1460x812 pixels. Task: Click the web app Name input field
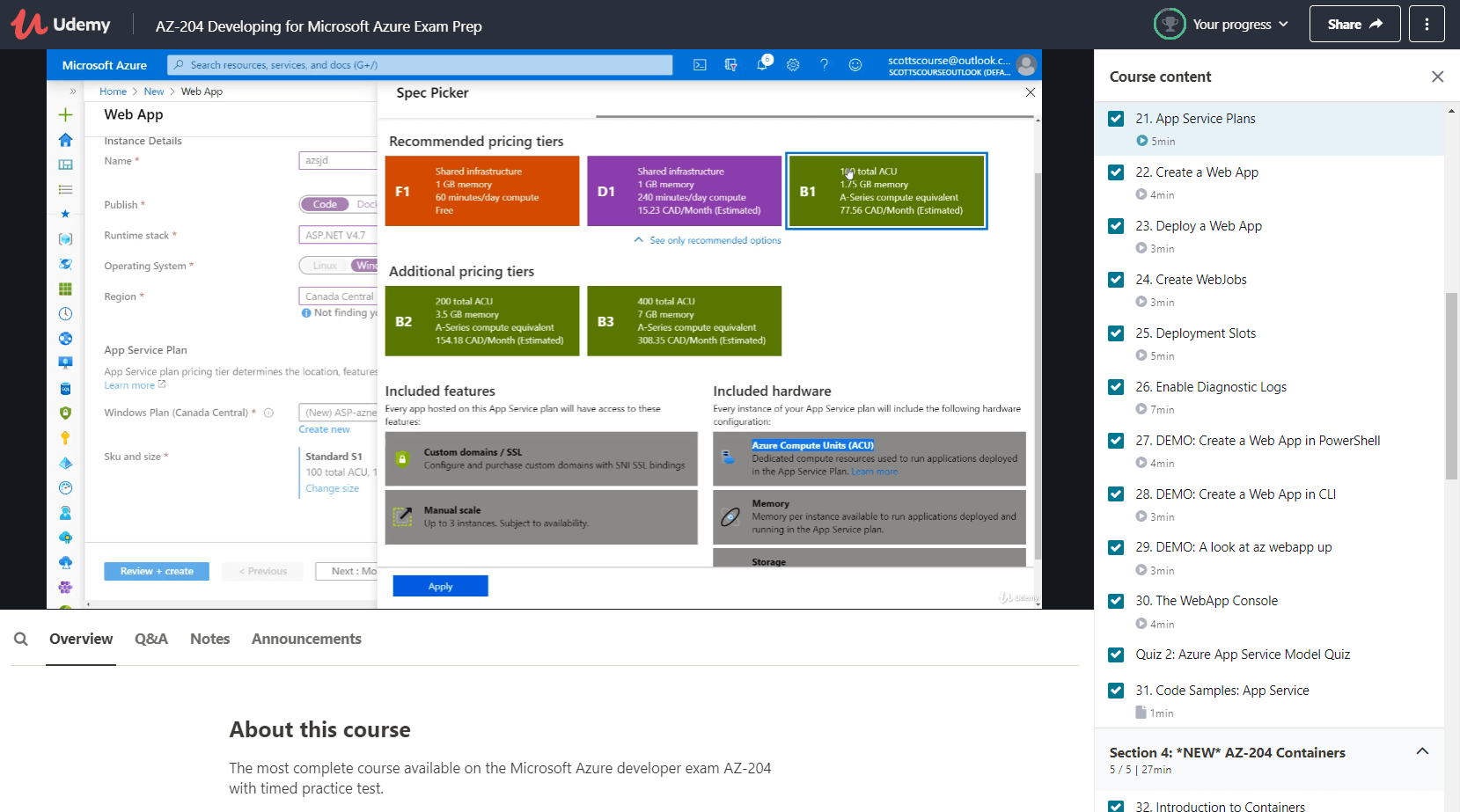tap(338, 160)
